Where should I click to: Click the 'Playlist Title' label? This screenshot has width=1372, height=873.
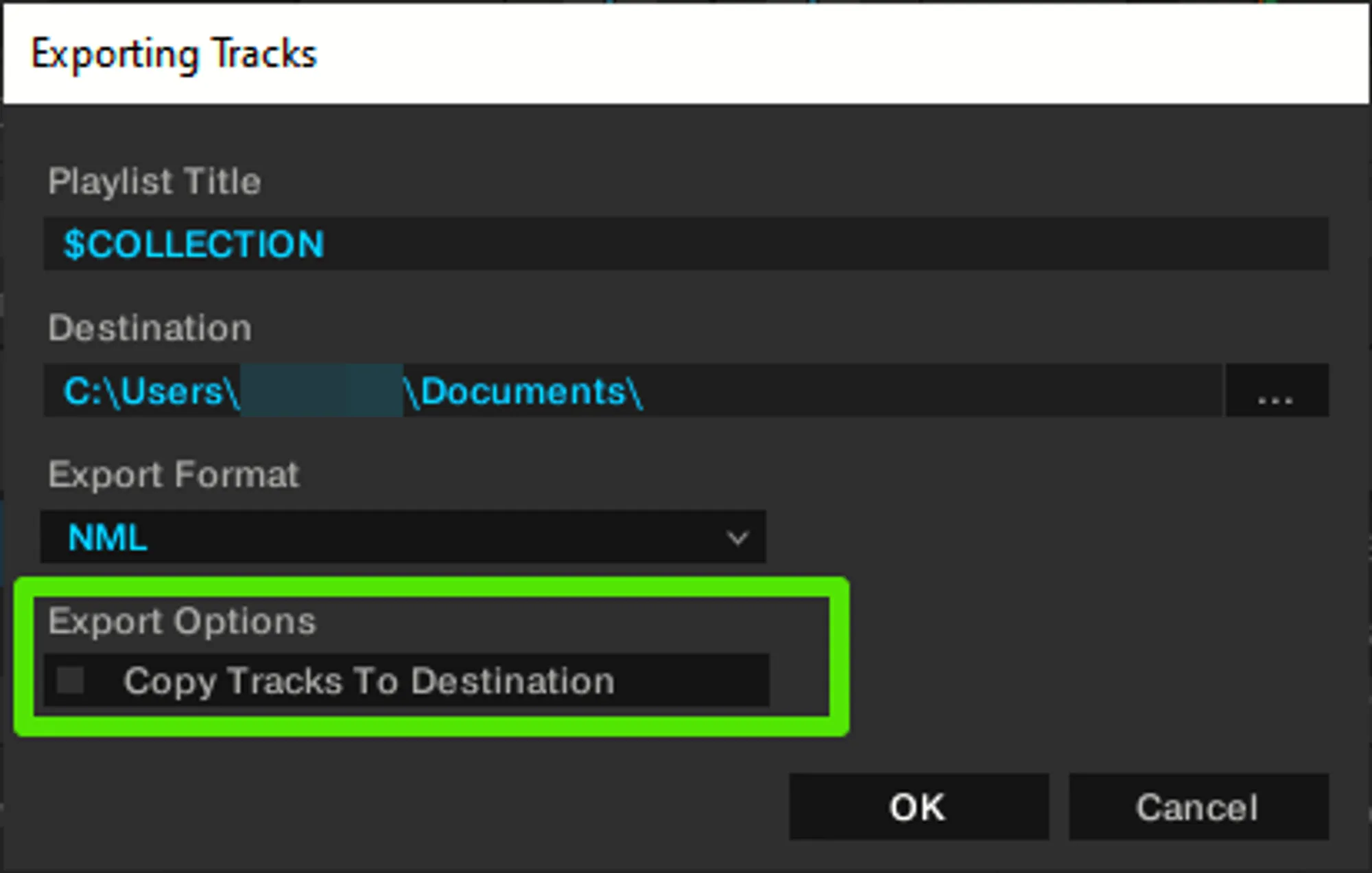pos(154,182)
